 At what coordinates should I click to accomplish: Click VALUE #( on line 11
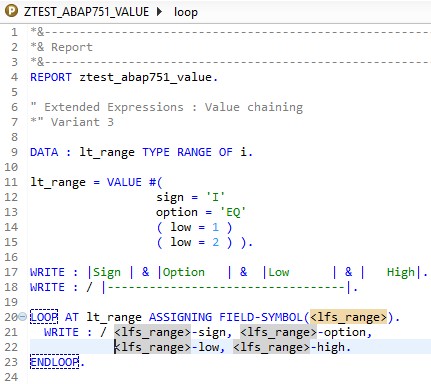point(135,182)
